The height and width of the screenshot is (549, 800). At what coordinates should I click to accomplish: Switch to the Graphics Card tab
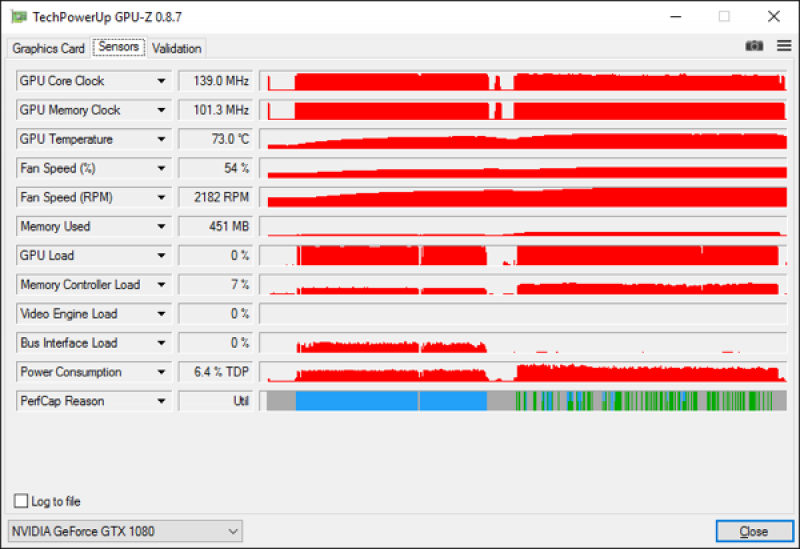[x=48, y=48]
